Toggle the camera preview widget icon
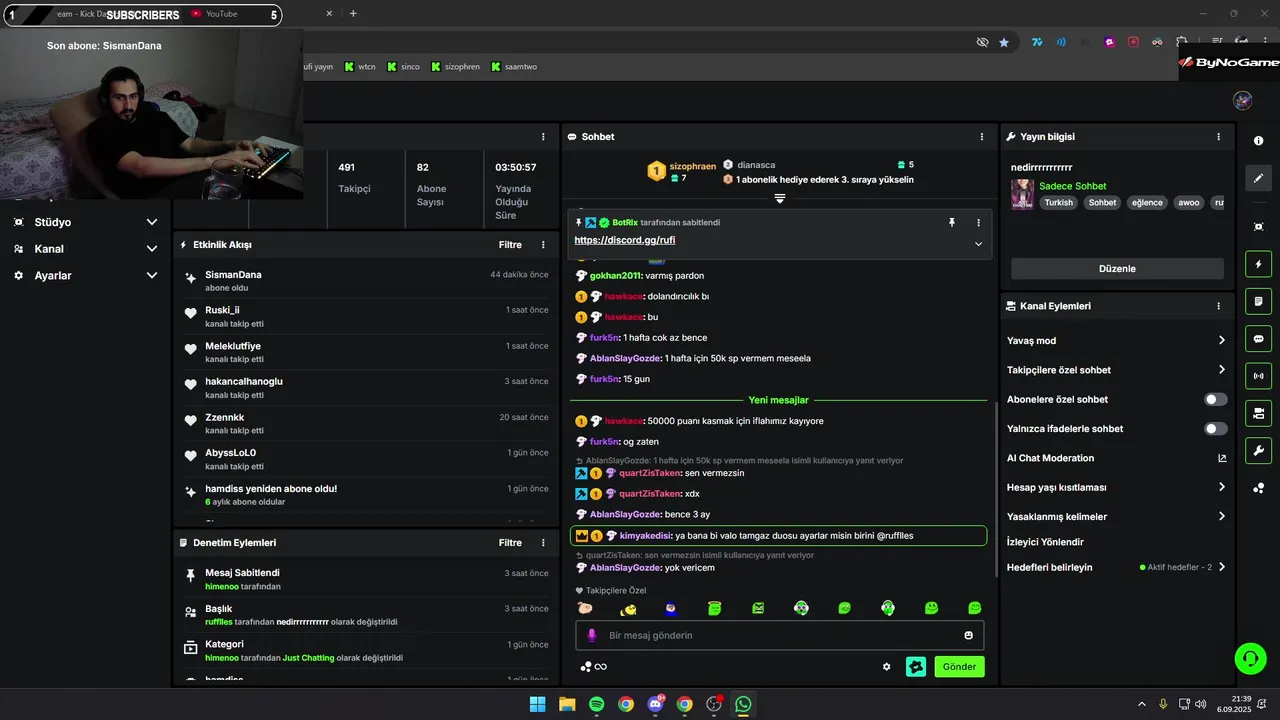Viewport: 1280px width, 720px height. [x=1258, y=413]
